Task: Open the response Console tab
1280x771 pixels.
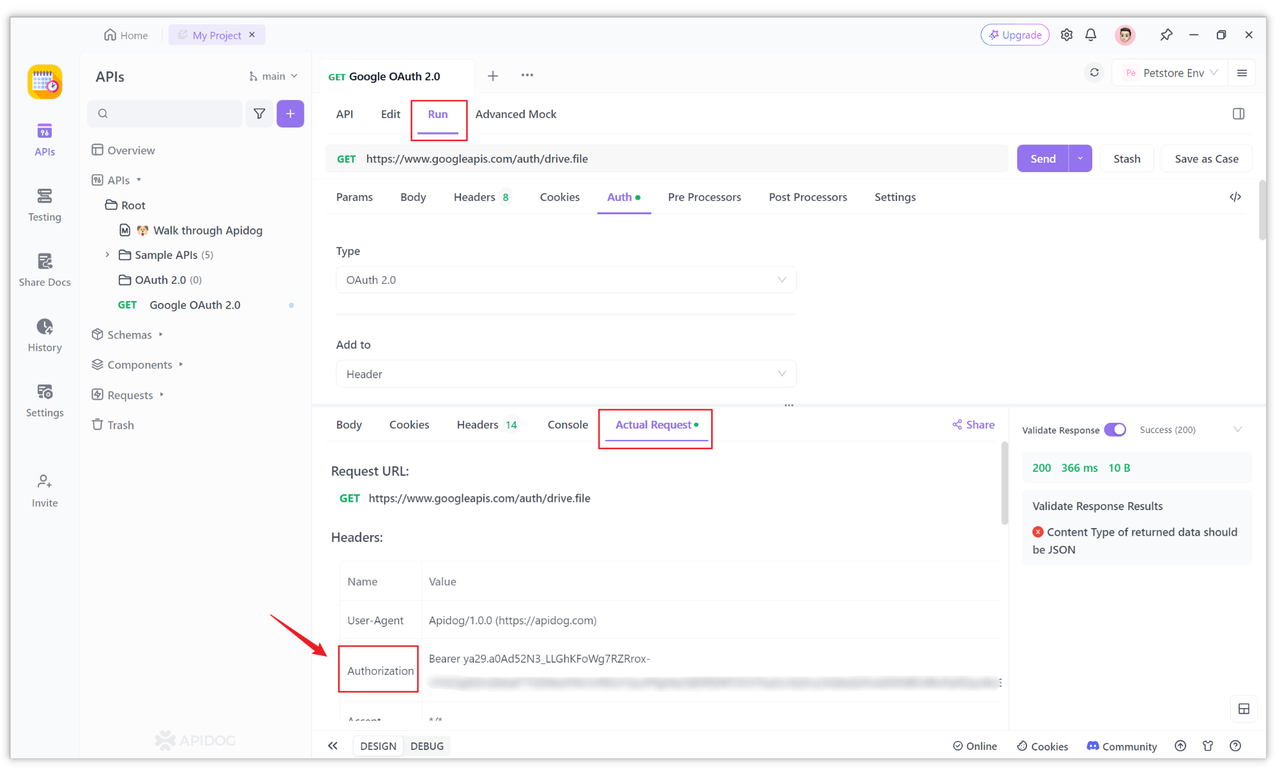Action: [x=568, y=425]
